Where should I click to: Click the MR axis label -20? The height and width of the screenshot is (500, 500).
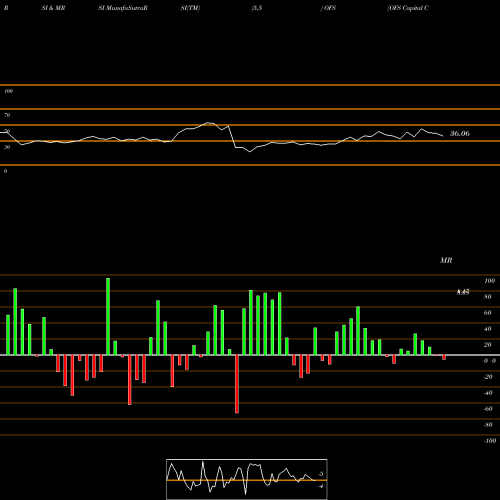click(x=488, y=377)
